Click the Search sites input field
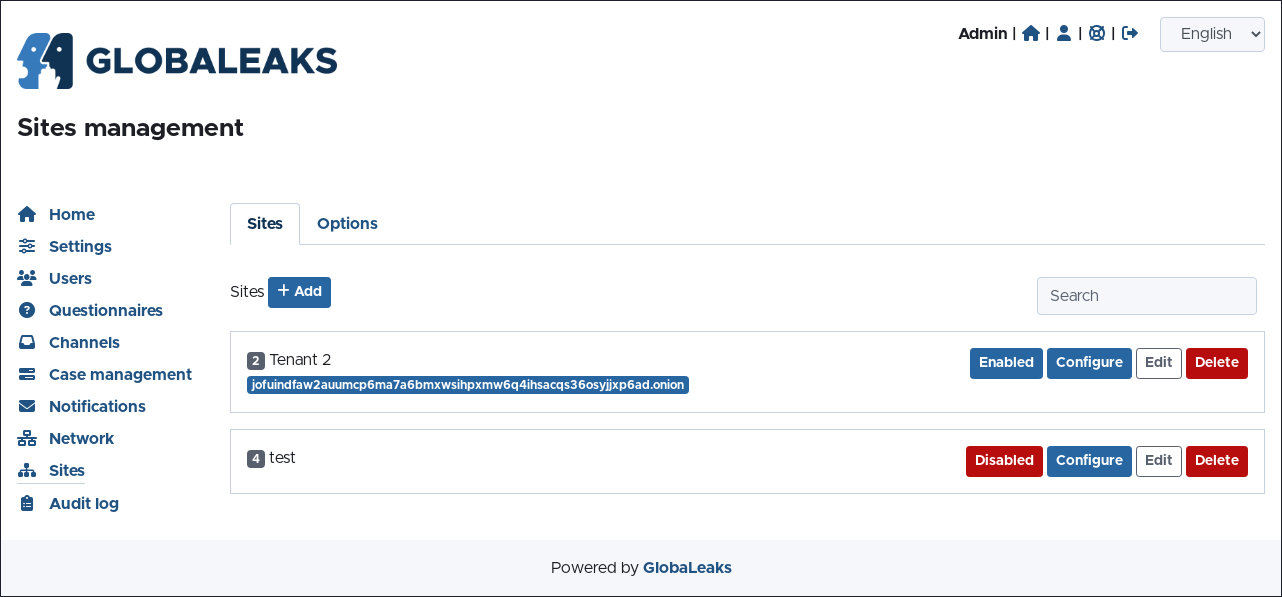The width and height of the screenshot is (1282, 597). [1146, 296]
